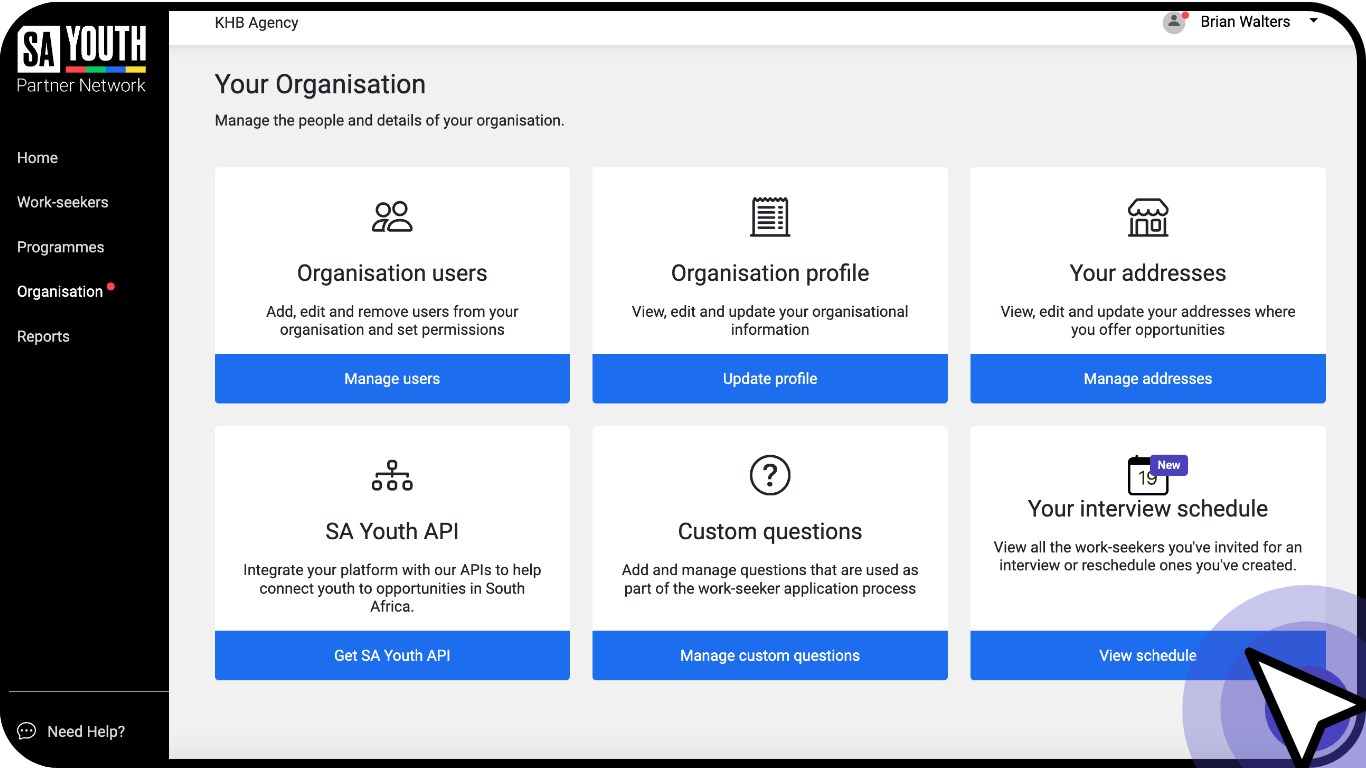Click the purple New badge
The image size is (1366, 768).
click(x=1169, y=465)
